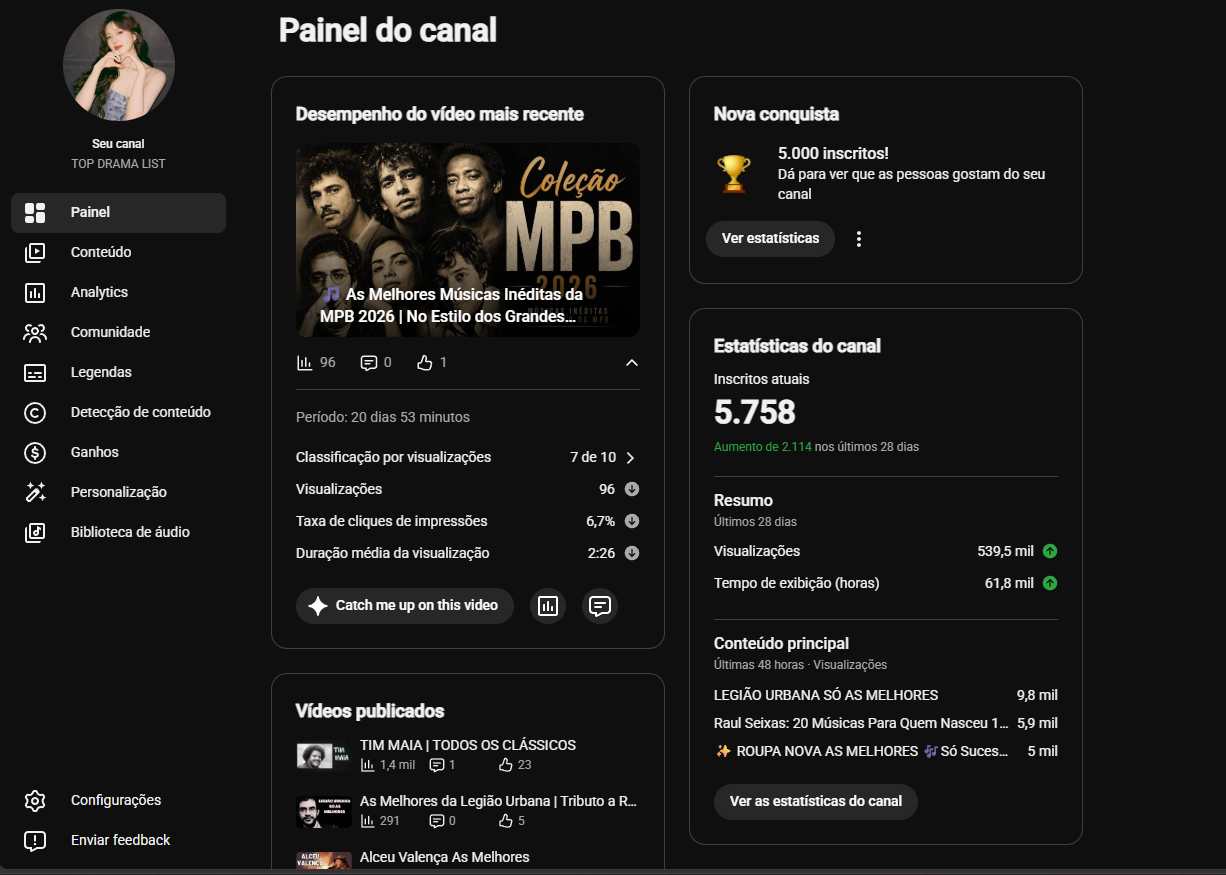Expand Classificação por visualizações 7 de 10 arrow

point(630,458)
